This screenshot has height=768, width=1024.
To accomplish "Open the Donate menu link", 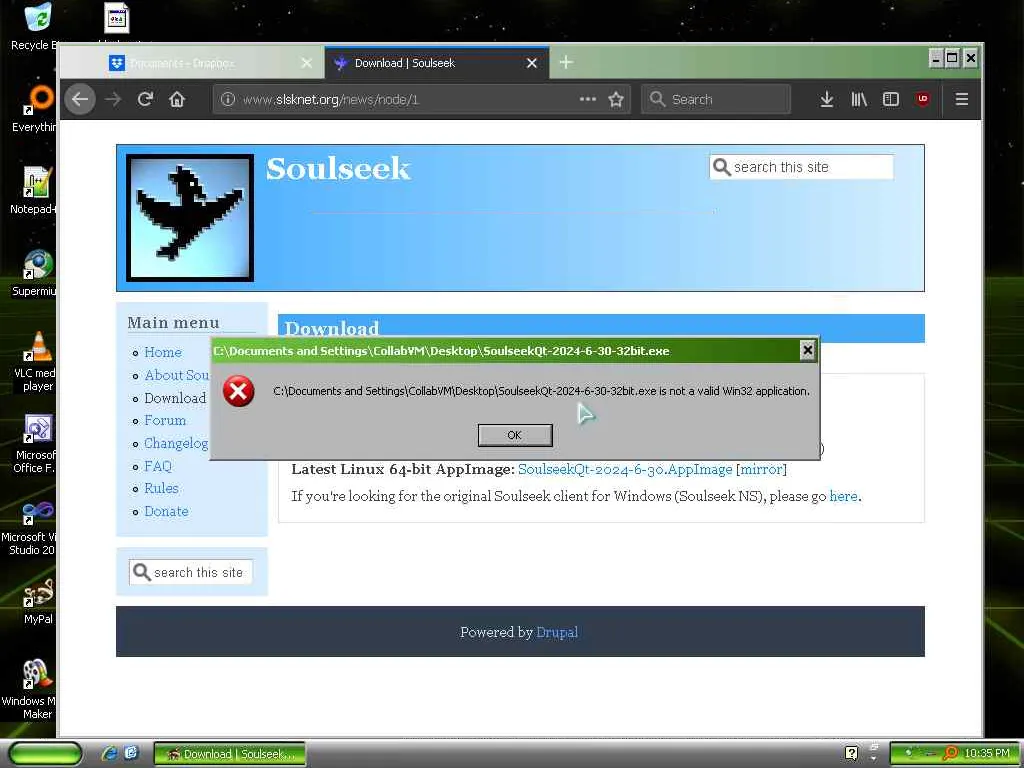I will pyautogui.click(x=166, y=511).
